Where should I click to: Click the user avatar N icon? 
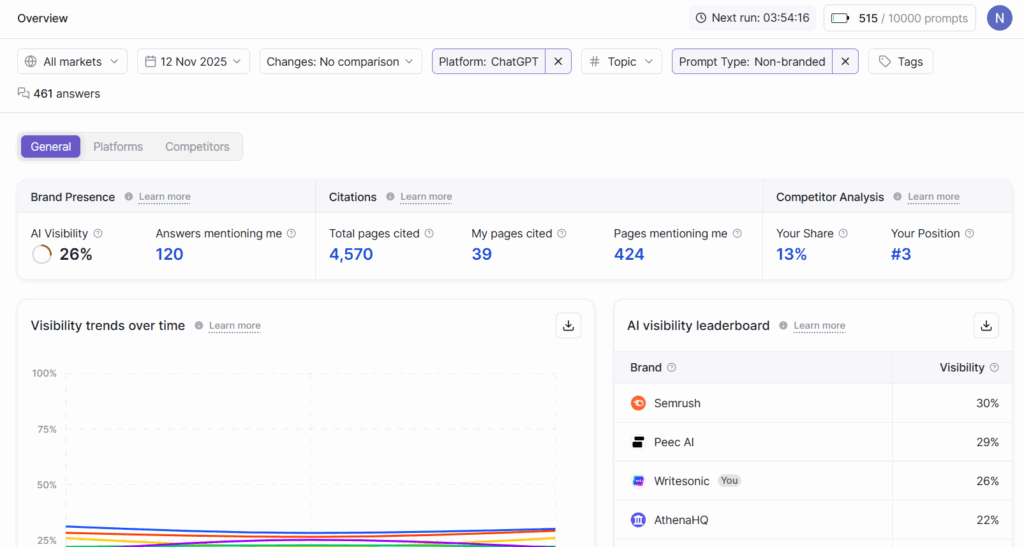999,18
